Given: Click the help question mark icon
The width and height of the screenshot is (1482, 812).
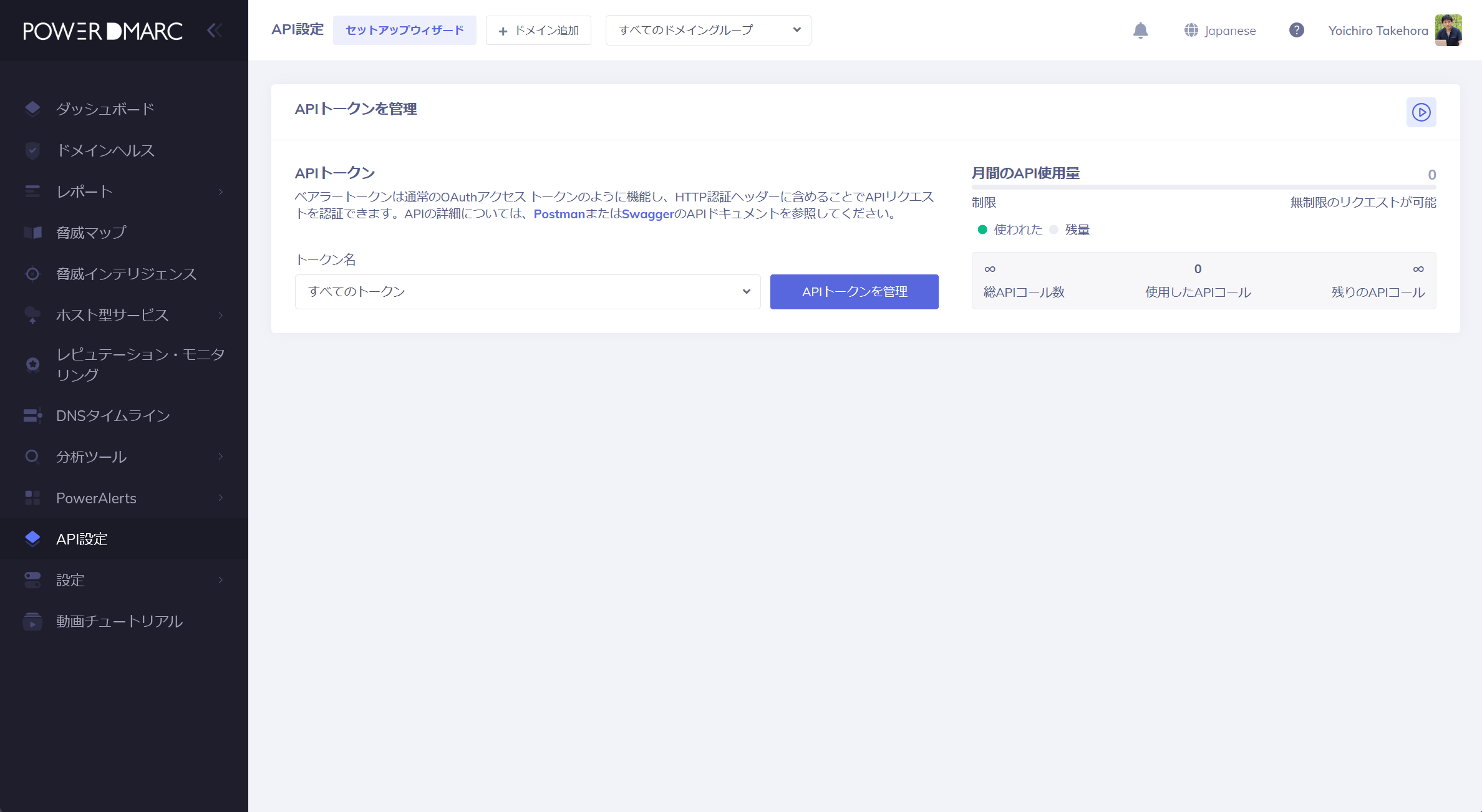Looking at the screenshot, I should tap(1296, 31).
